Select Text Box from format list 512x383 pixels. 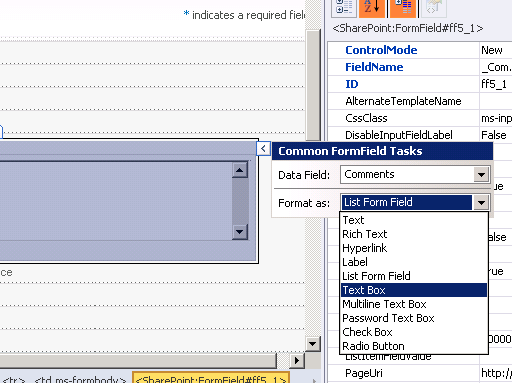(x=414, y=290)
